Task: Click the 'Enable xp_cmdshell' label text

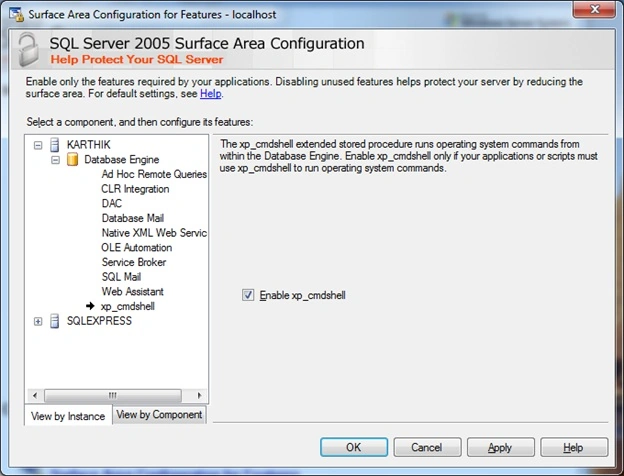Action: coord(302,295)
